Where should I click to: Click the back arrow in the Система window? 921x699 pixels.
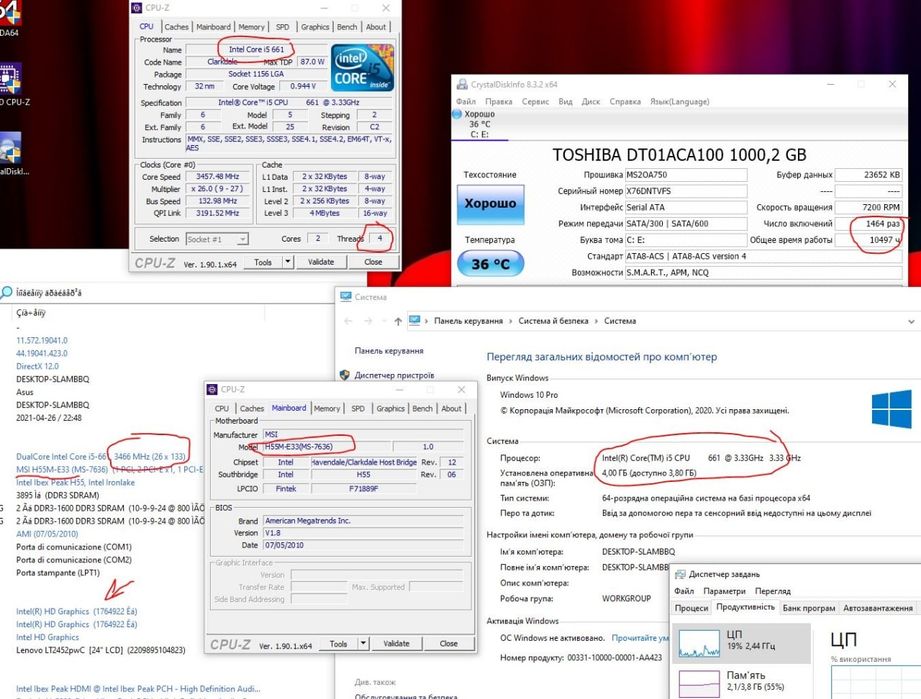coord(348,321)
